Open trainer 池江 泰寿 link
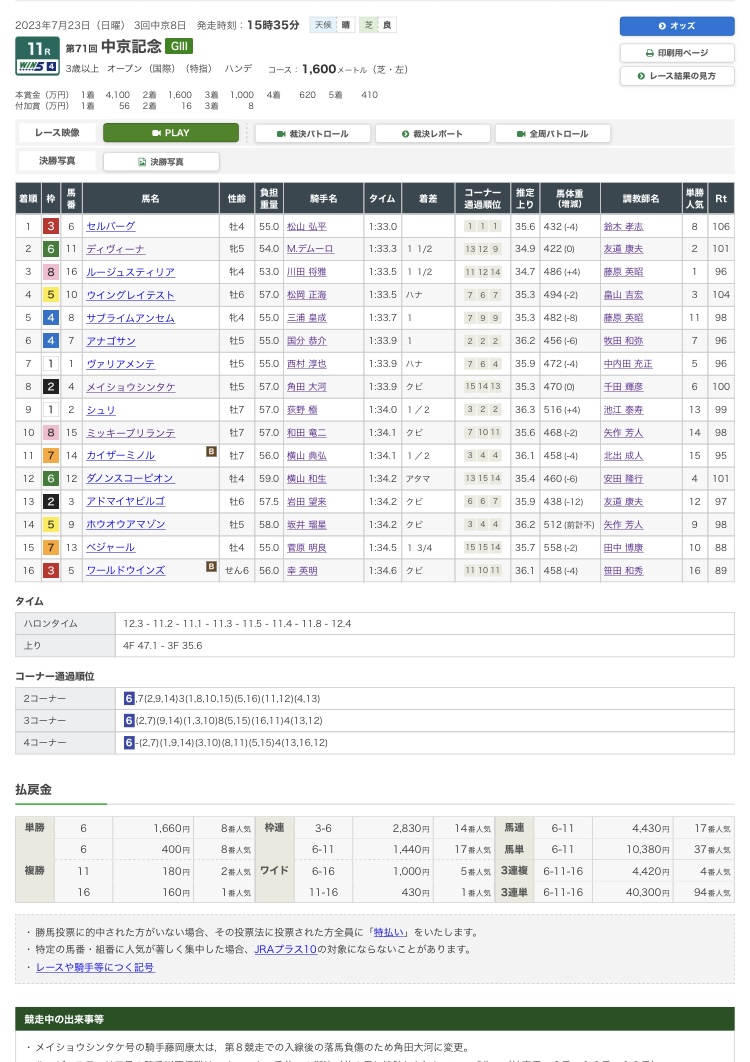Viewport: 750px width, 1062px height. pyautogui.click(x=623, y=410)
